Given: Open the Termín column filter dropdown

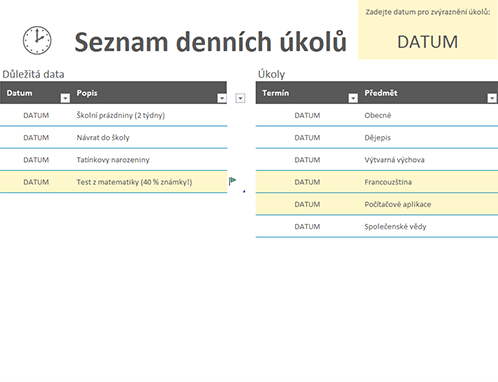Looking at the screenshot, I should 353,98.
